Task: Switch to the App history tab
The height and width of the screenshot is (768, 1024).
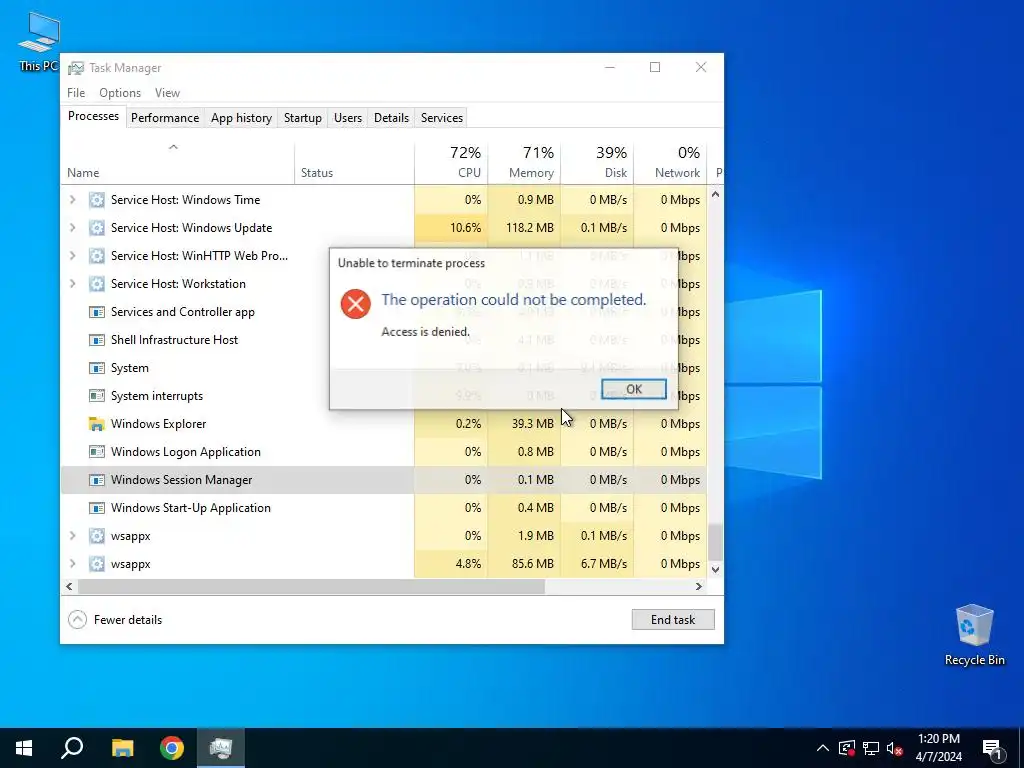Action: (x=241, y=118)
